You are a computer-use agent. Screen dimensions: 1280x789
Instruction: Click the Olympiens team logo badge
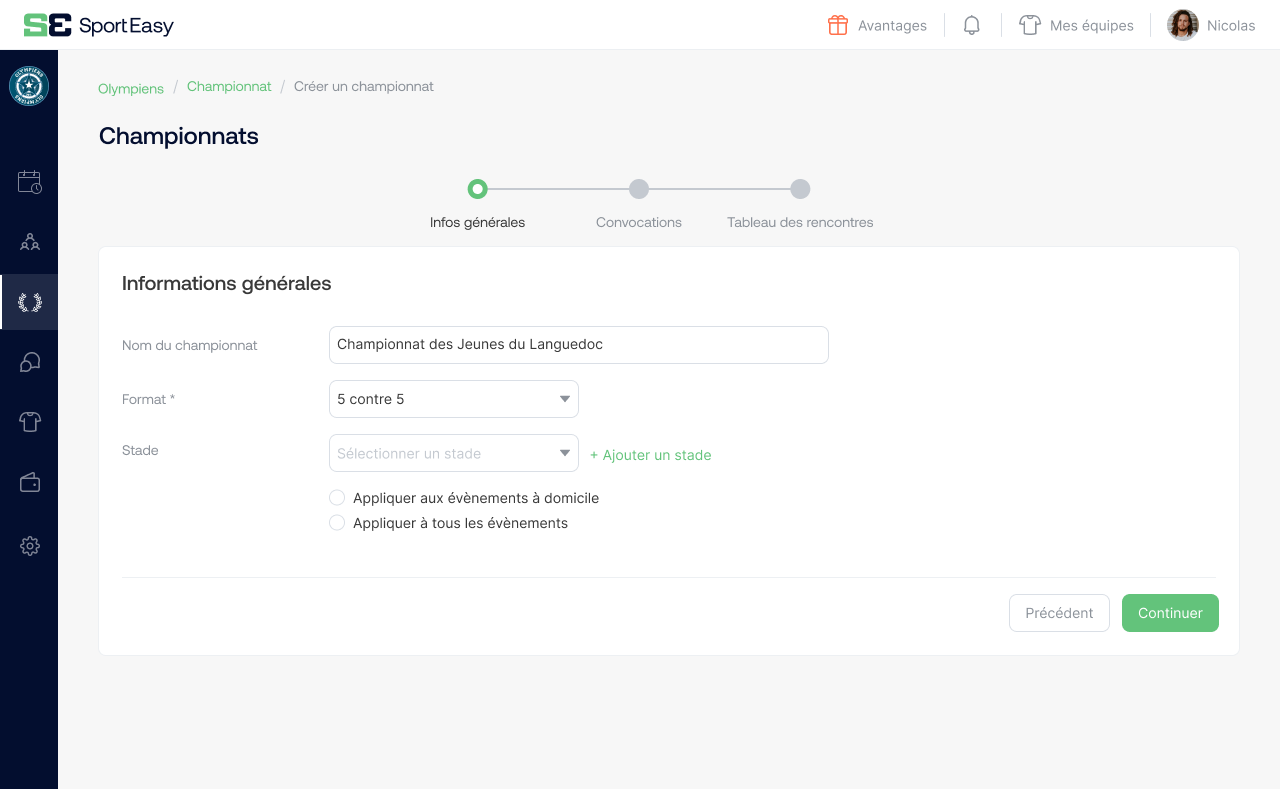click(29, 87)
